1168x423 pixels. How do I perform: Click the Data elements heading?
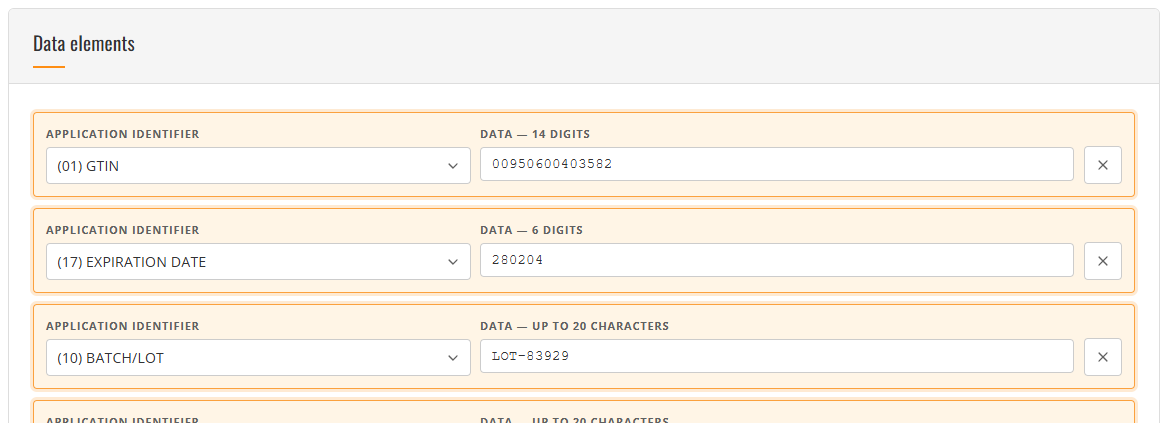point(83,44)
